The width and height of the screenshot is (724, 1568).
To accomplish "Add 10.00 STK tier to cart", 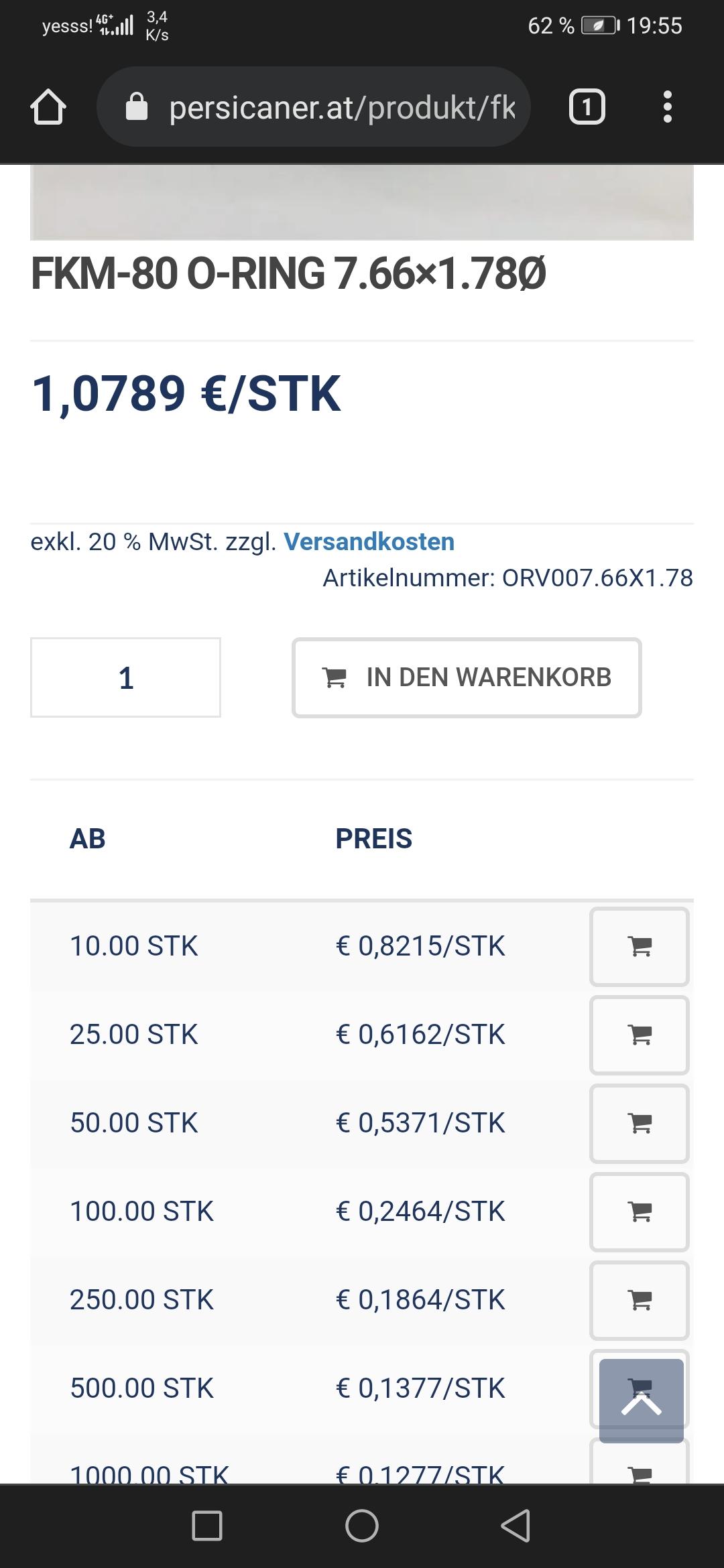I will (x=640, y=946).
